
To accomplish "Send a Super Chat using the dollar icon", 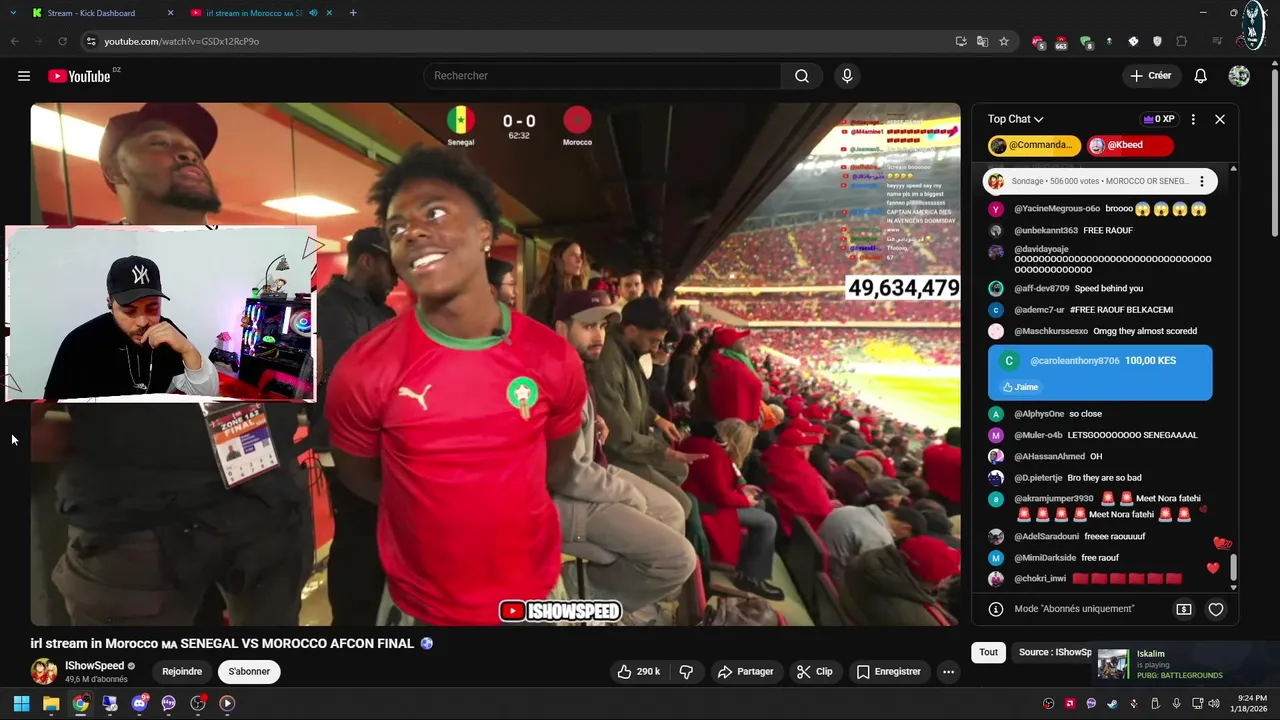I will [1184, 609].
